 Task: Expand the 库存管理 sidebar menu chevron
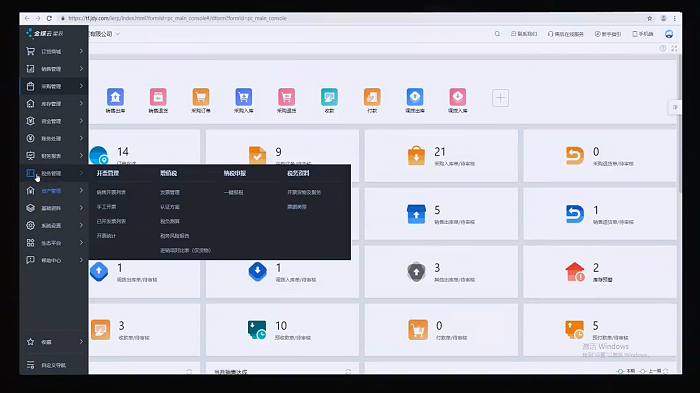click(x=81, y=104)
